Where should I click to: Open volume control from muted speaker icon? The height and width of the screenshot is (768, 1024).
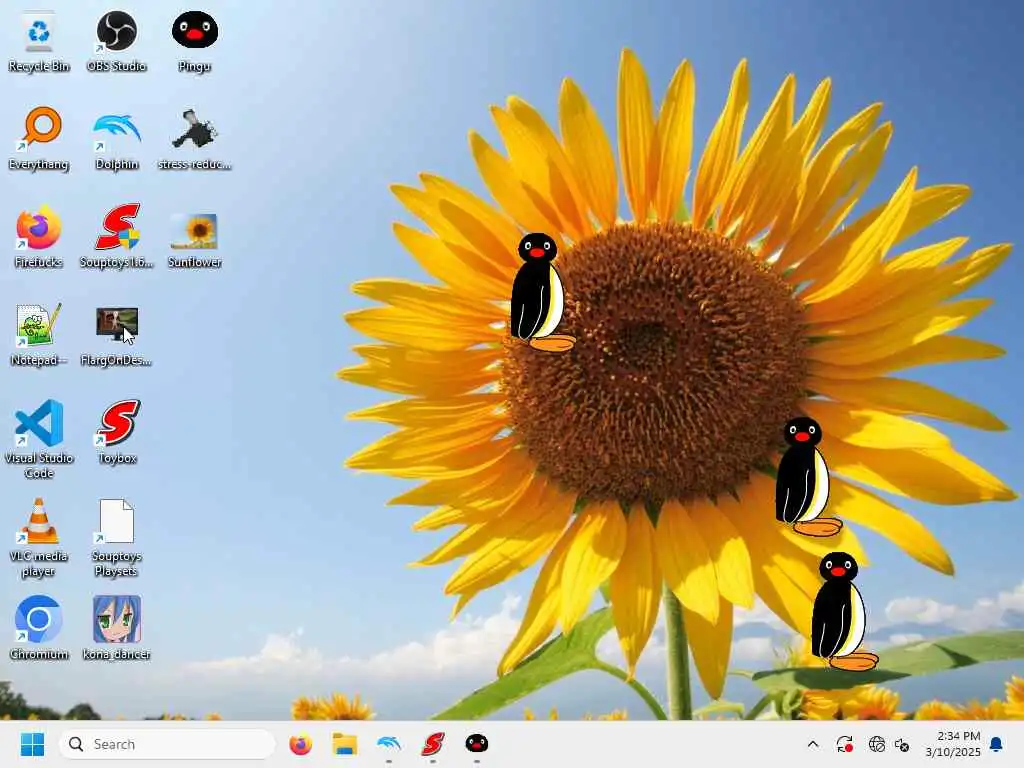(903, 744)
